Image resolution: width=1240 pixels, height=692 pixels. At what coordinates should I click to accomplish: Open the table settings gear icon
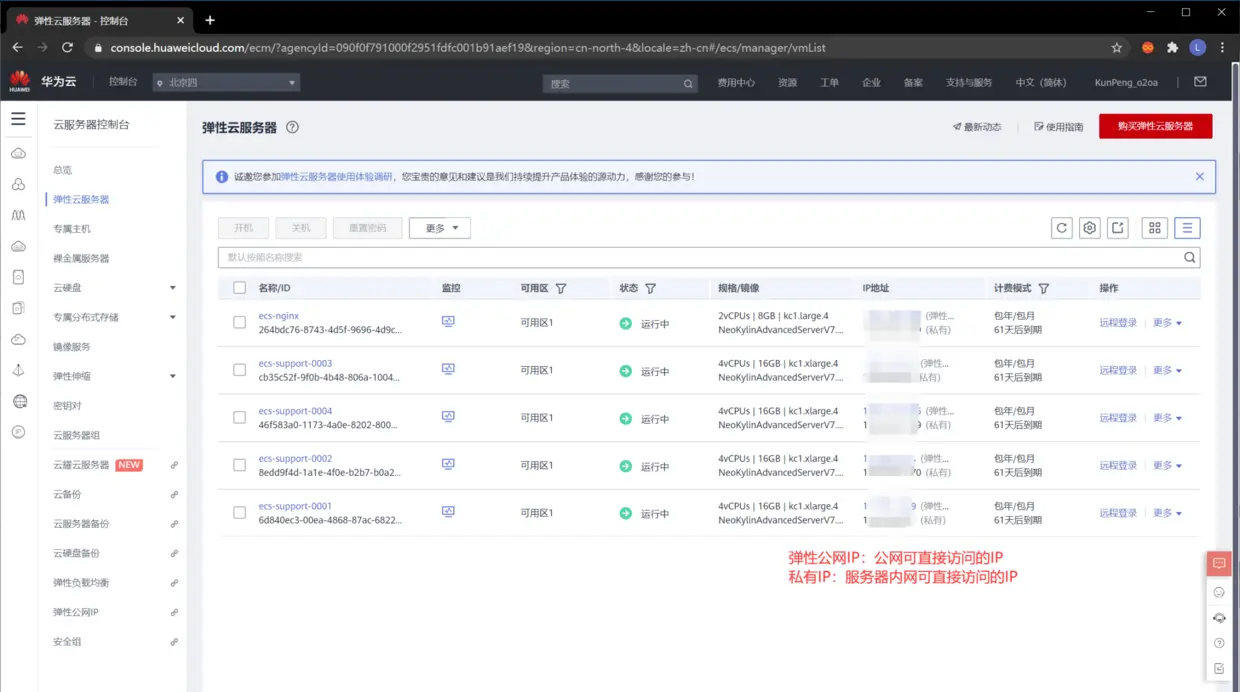click(x=1090, y=228)
